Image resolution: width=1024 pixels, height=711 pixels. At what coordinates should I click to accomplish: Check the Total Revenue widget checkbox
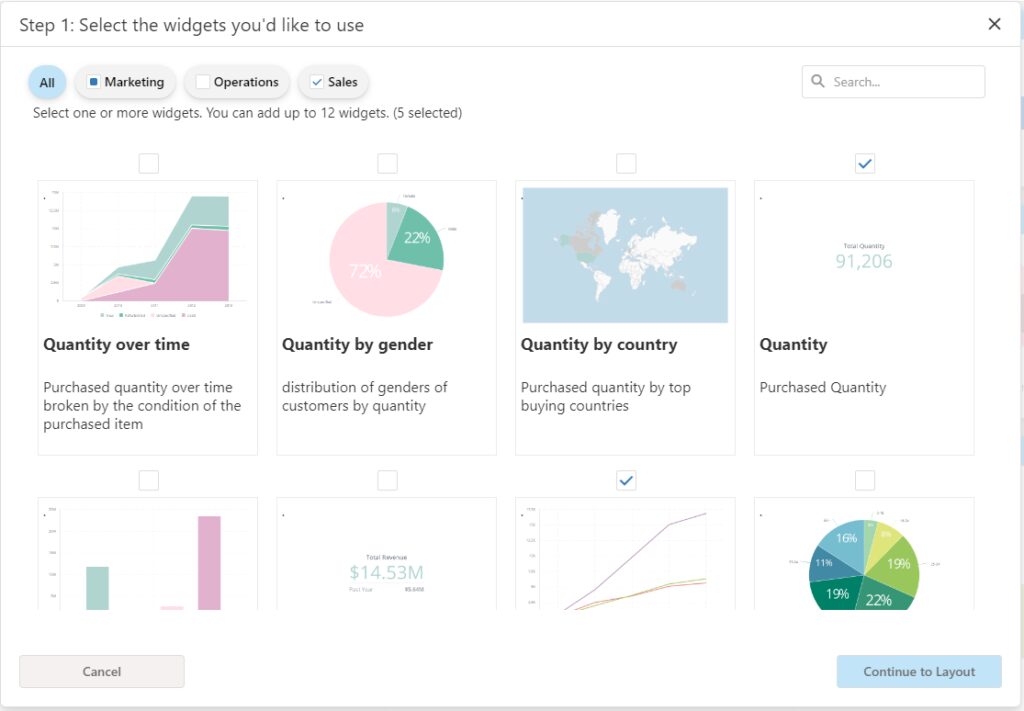click(387, 480)
